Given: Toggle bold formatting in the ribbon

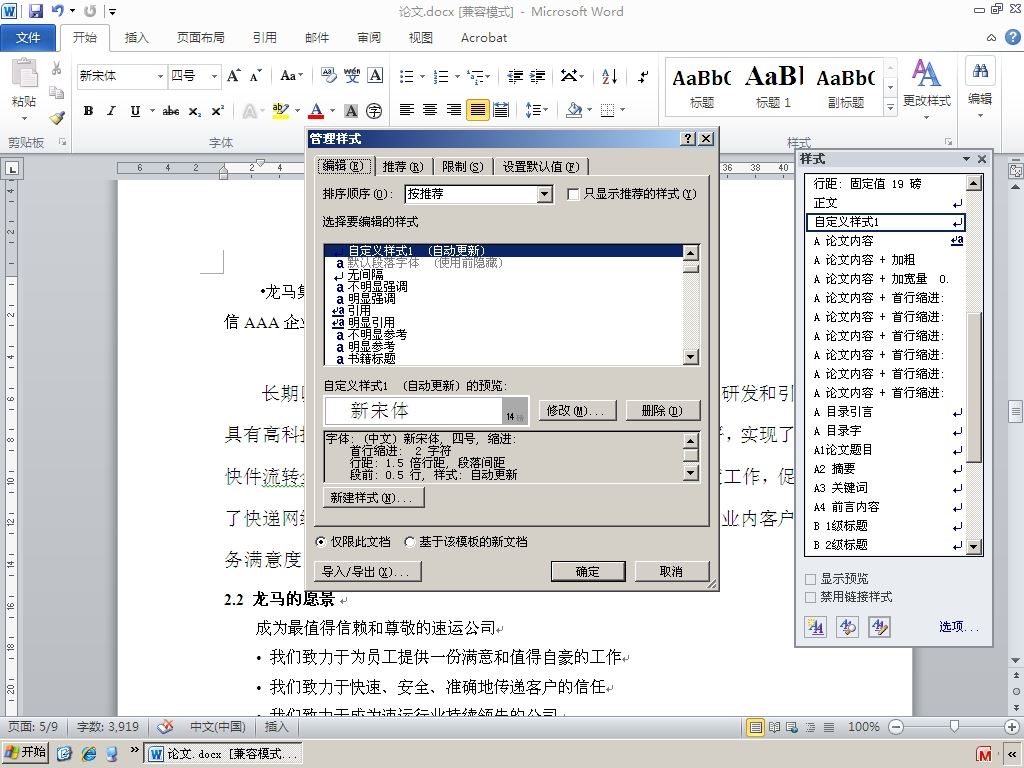Looking at the screenshot, I should (x=88, y=111).
